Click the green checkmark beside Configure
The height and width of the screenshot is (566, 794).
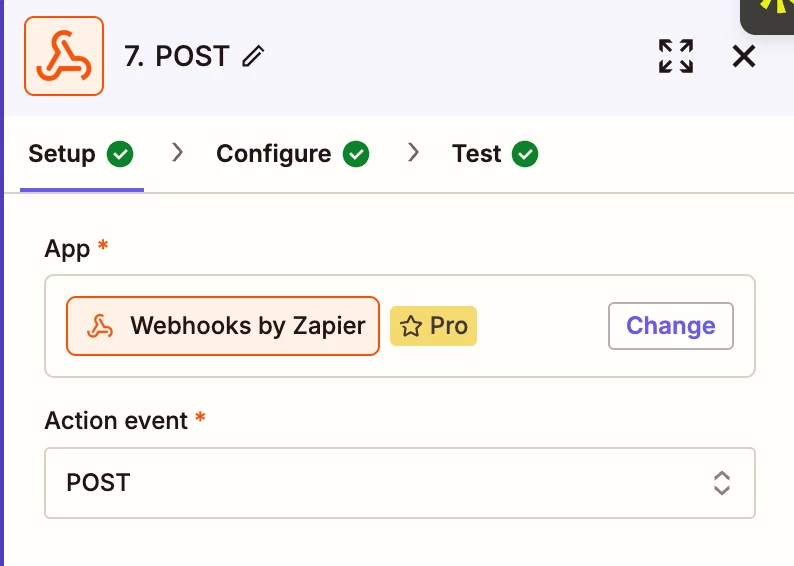point(356,154)
